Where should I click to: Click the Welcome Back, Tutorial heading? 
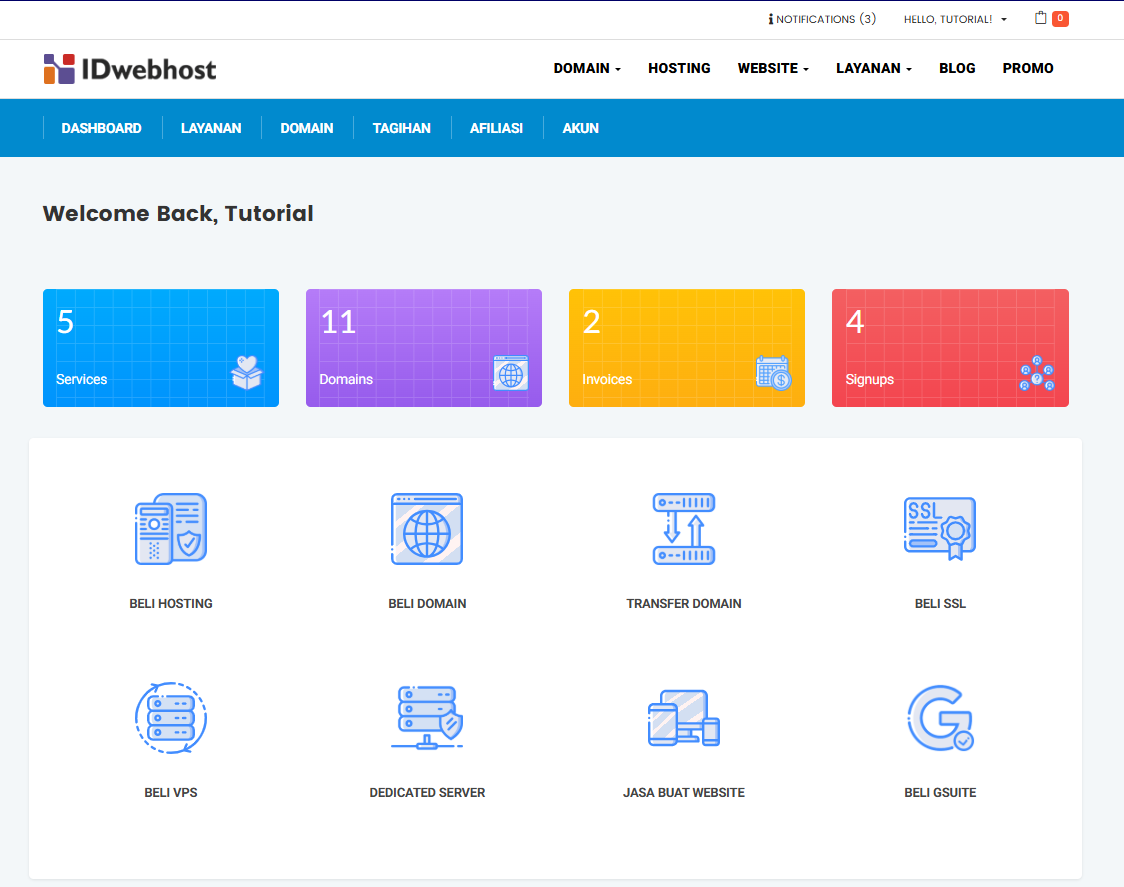(178, 214)
